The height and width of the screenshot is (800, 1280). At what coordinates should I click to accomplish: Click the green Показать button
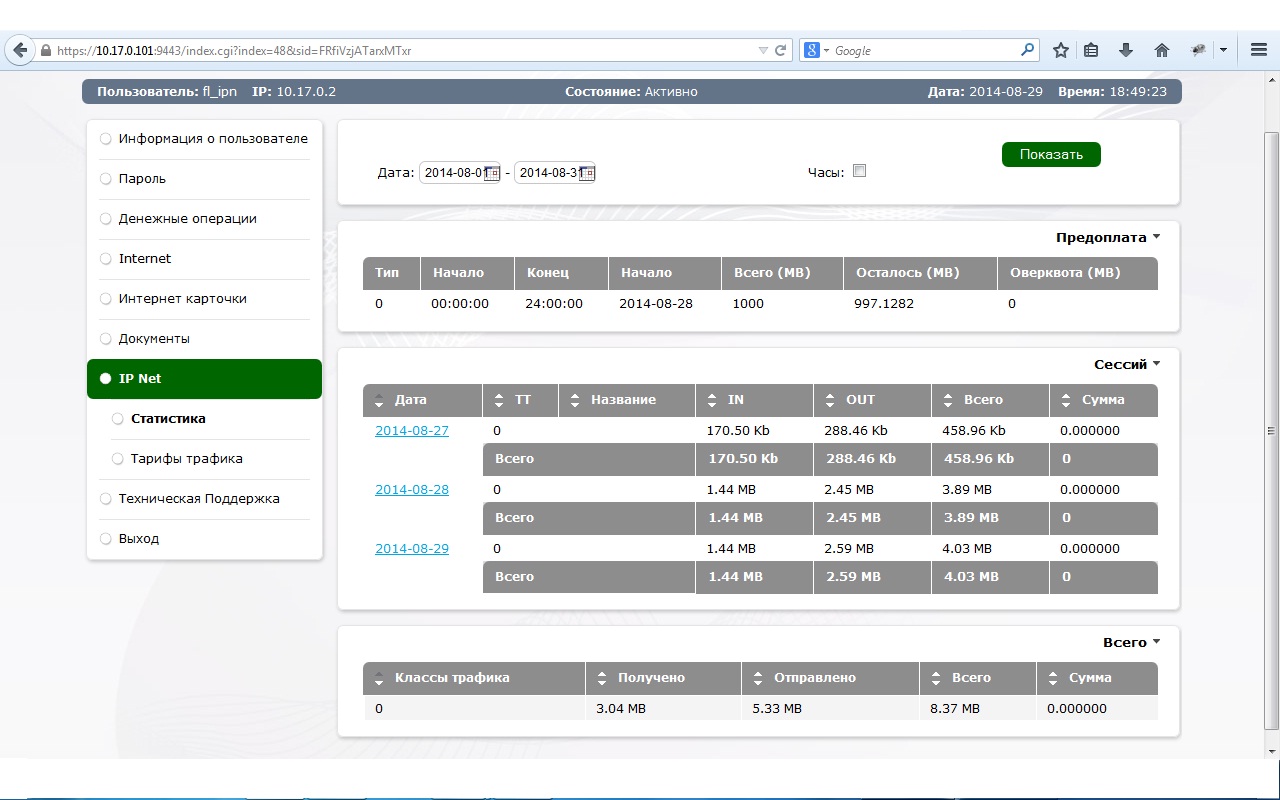[1051, 154]
